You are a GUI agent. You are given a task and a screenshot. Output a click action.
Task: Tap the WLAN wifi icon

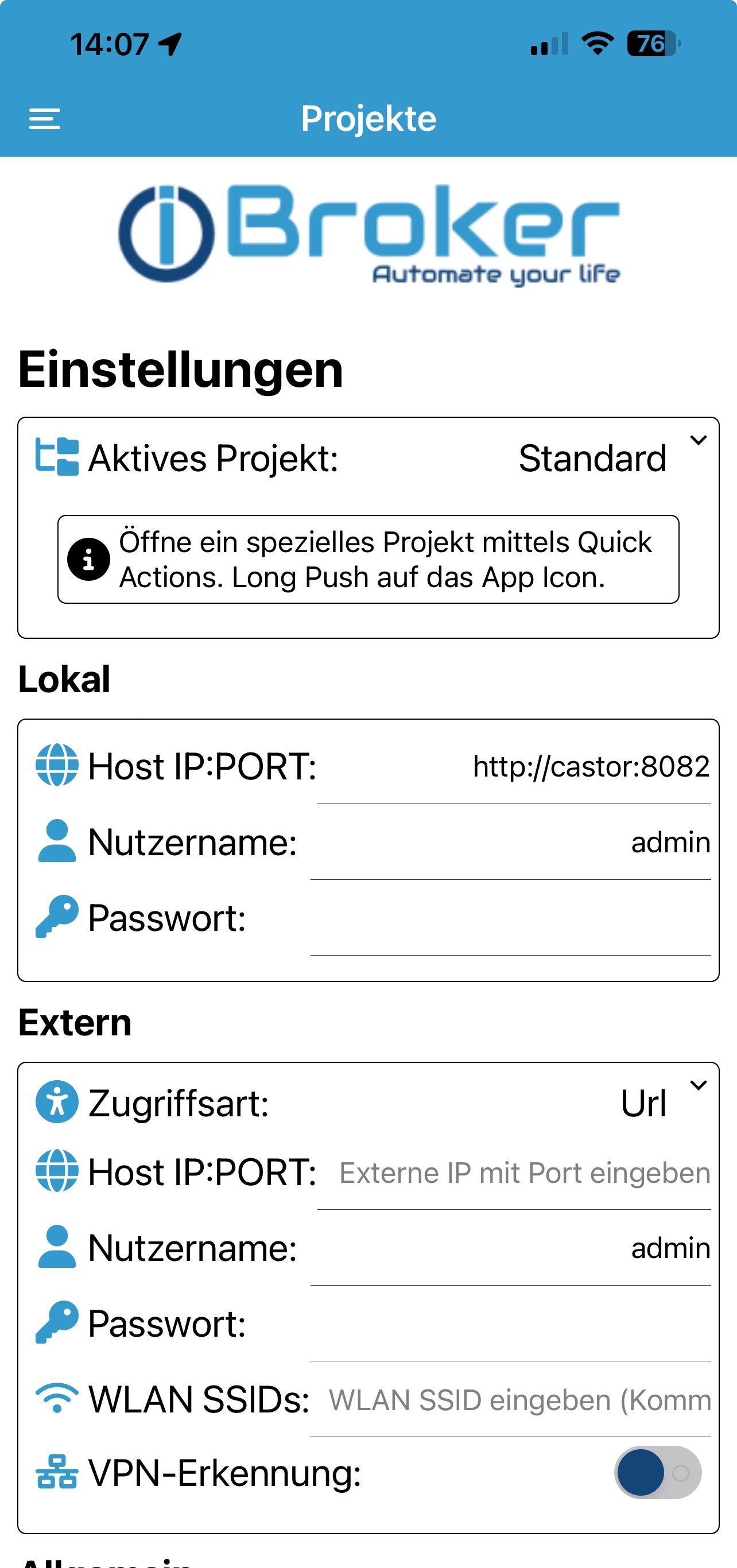(57, 1399)
